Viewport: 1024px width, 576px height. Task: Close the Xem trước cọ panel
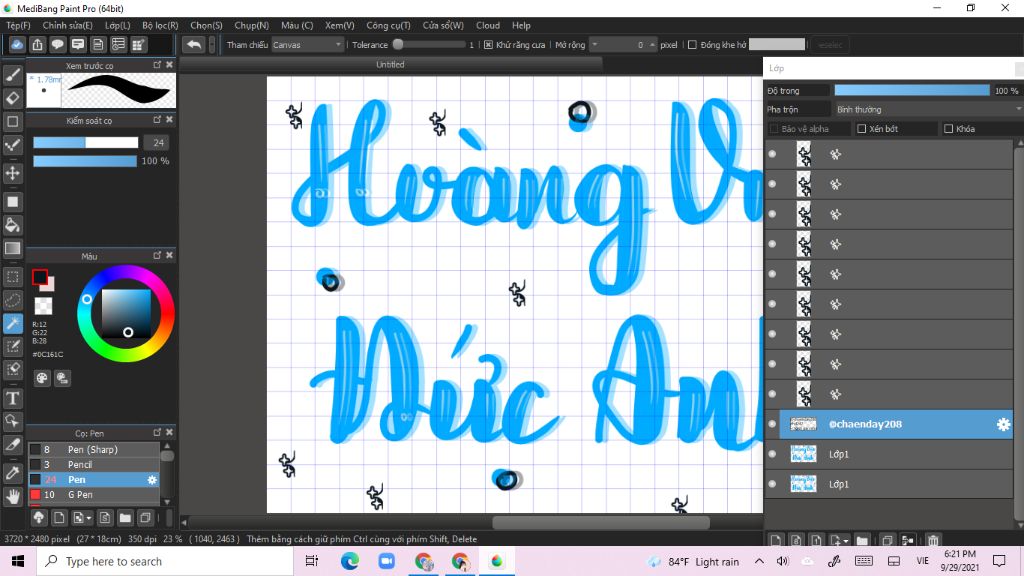169,65
